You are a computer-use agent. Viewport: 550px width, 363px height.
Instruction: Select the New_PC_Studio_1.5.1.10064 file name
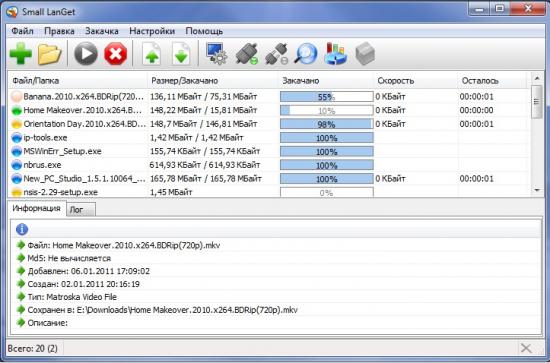(x=84, y=179)
